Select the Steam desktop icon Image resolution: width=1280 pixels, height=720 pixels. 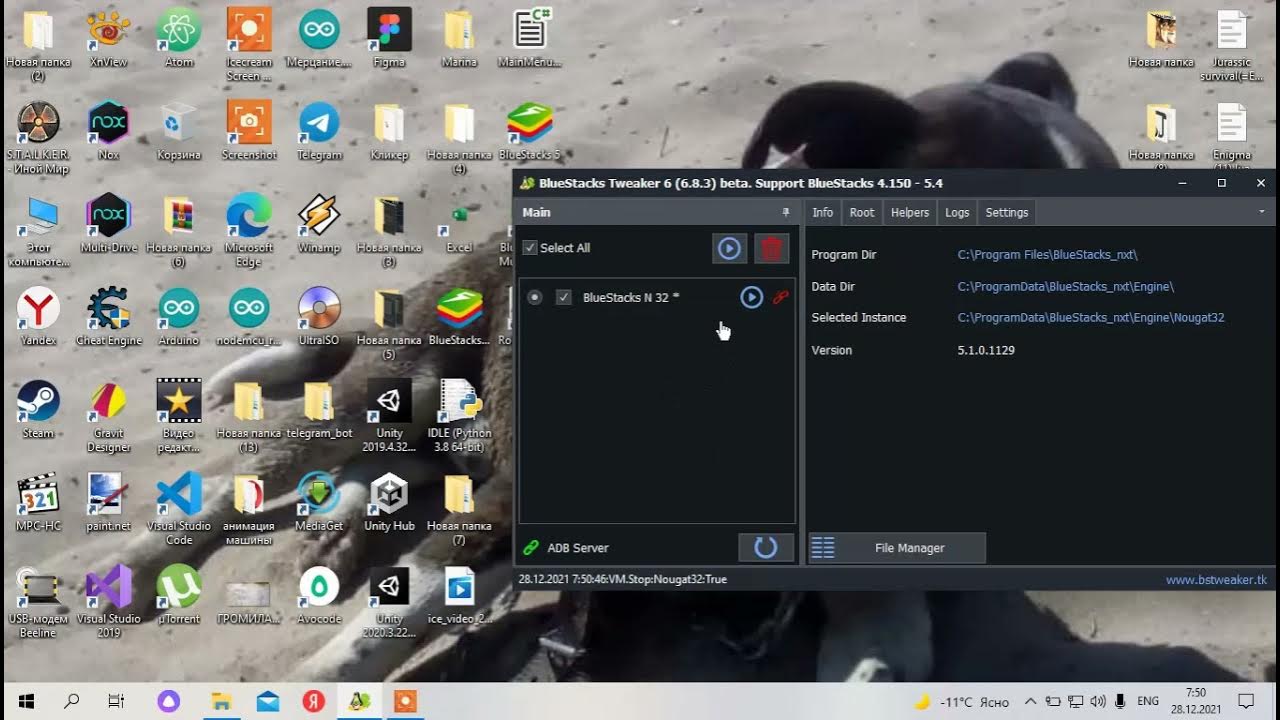click(x=38, y=410)
